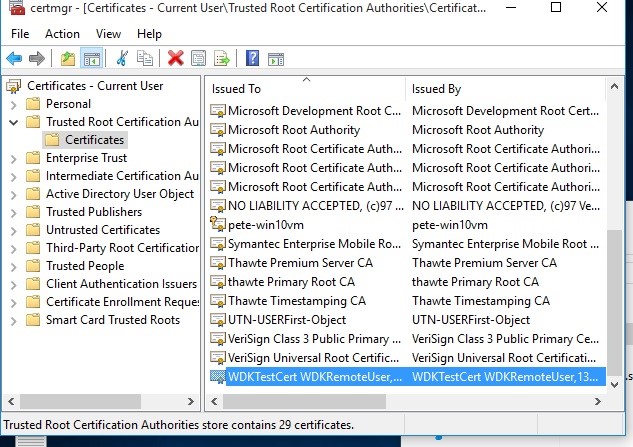Viewport: 633px width, 447px height.
Task: Toggle the Show/Hide Action Pane icon
Action: [275, 58]
